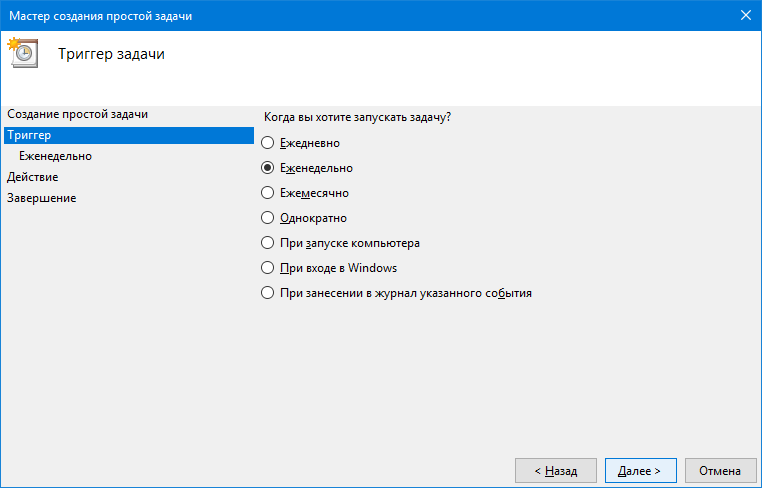Select the При входе в Windows option
The height and width of the screenshot is (488, 762).
pos(267,267)
